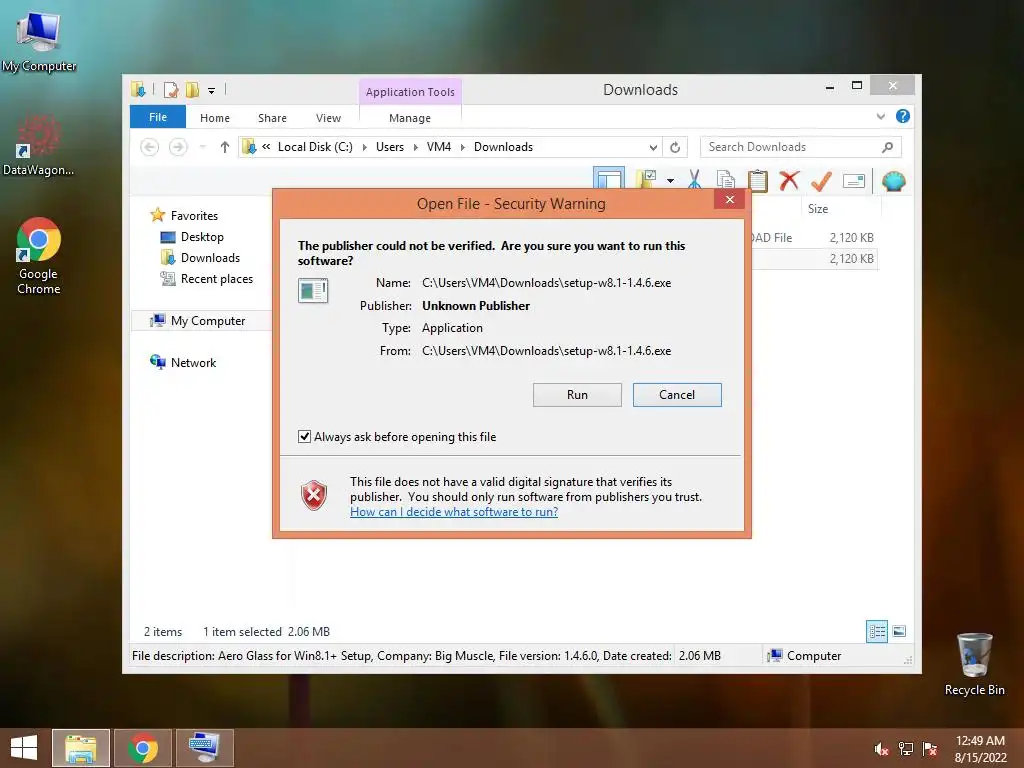Open the address bar history dropdown
Image resolution: width=1024 pixels, height=768 pixels.
(x=653, y=148)
